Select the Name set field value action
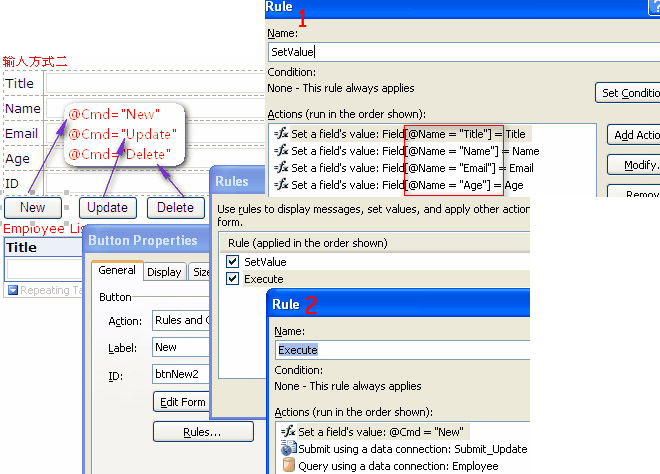 coord(407,151)
